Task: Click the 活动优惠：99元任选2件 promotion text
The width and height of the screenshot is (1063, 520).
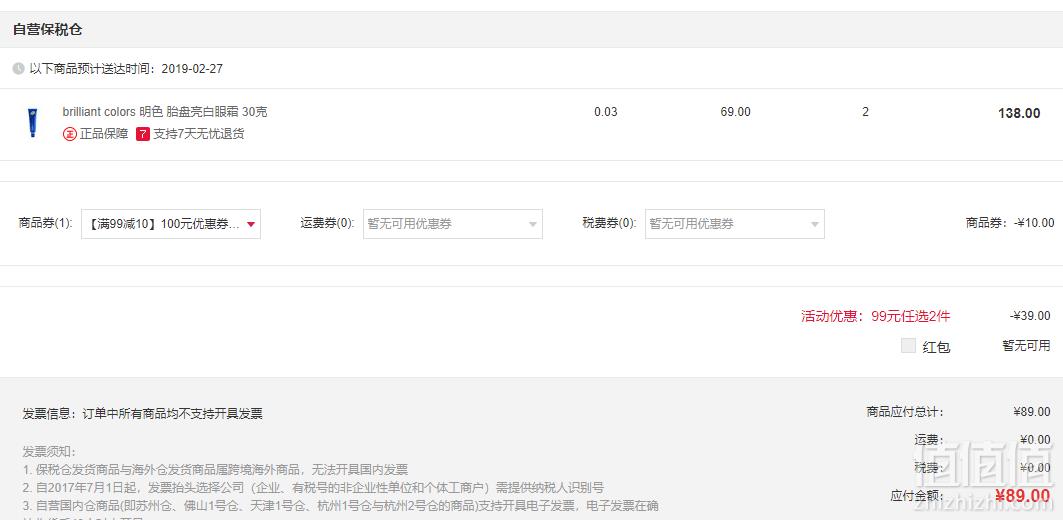Action: click(875, 316)
